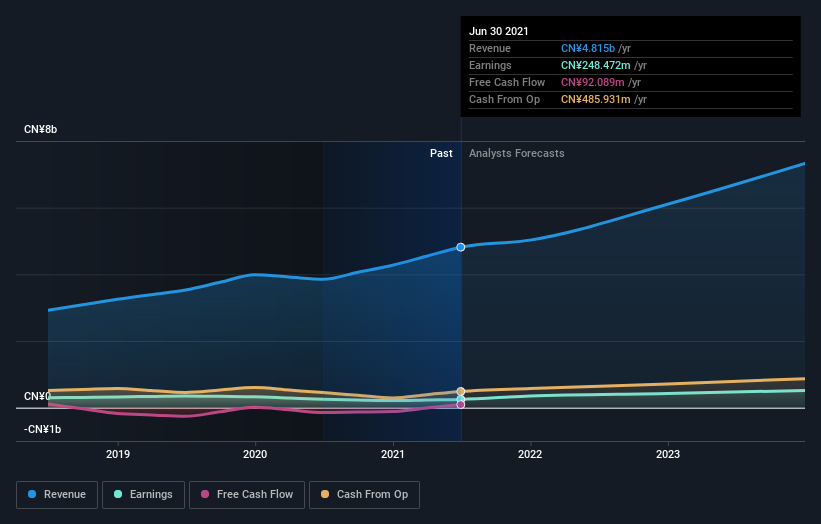This screenshot has width=821, height=524.
Task: Toggle the Earnings series legend button
Action: tap(143, 495)
